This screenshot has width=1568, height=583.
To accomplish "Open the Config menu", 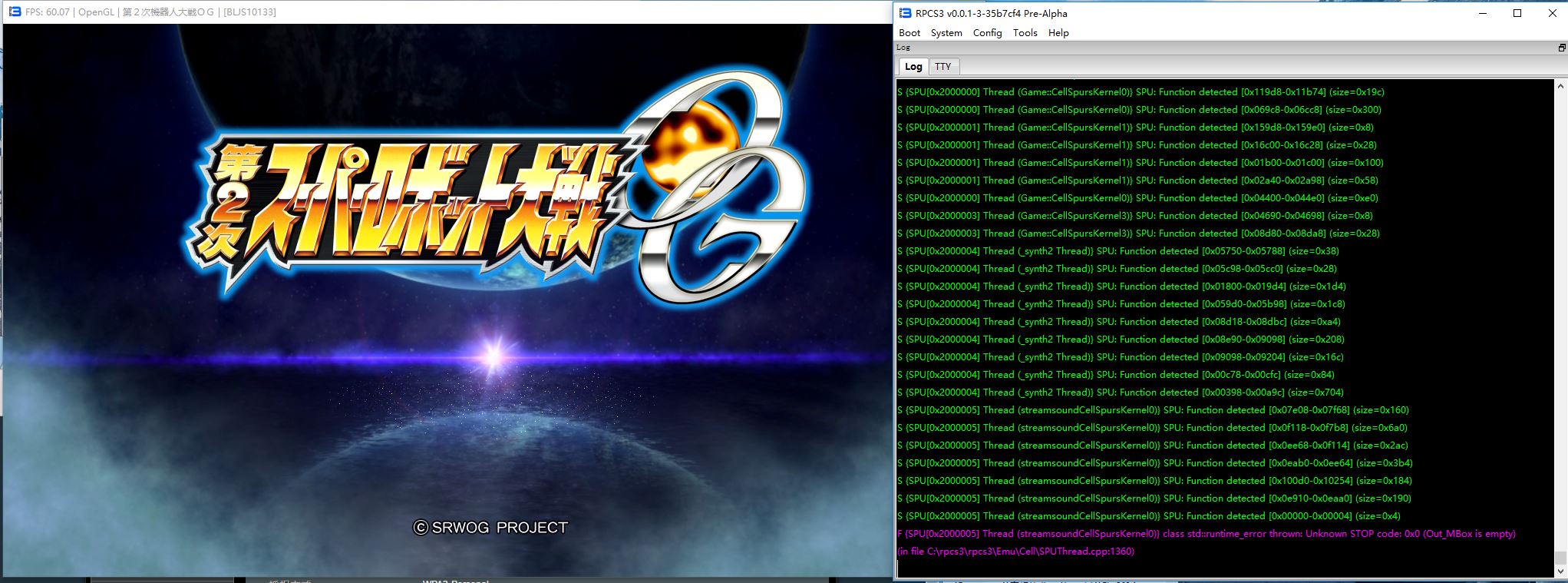I will coord(987,33).
